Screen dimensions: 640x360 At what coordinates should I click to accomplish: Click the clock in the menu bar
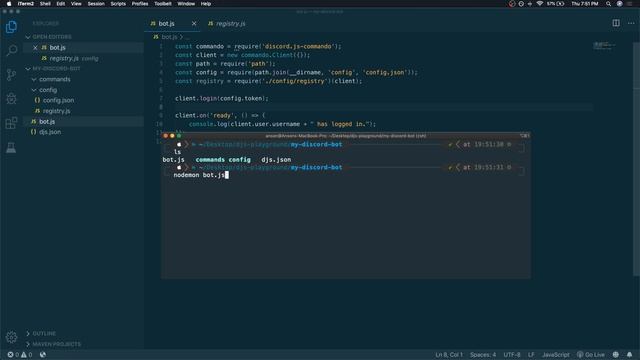click(584, 4)
